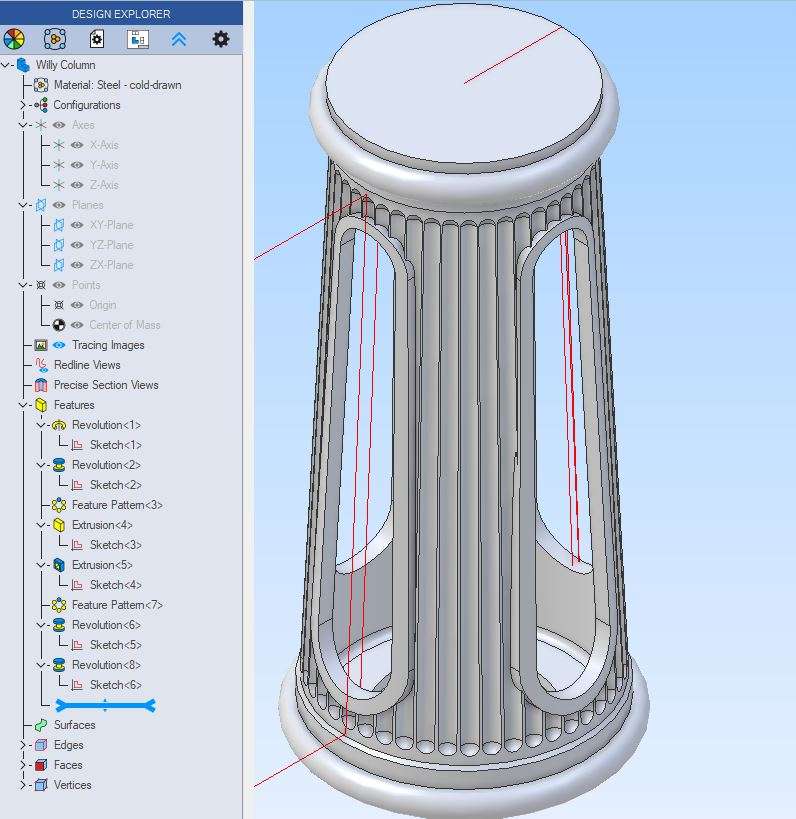Collapse the Axes node
This screenshot has height=819, width=796.
pos(23,125)
